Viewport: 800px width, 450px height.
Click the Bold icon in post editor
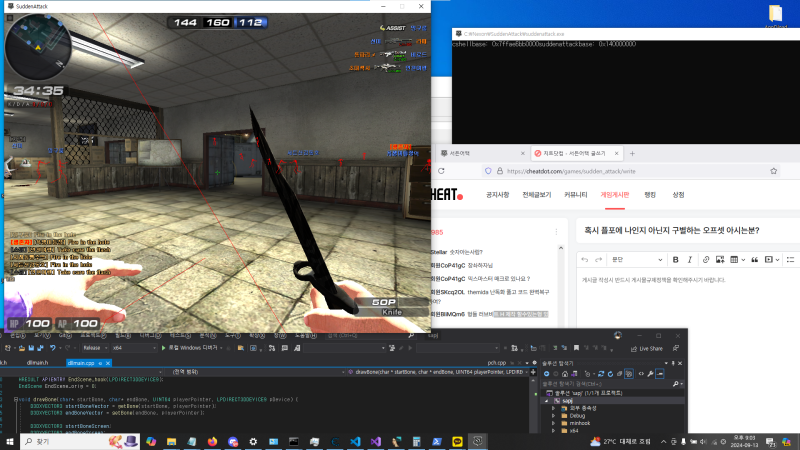click(x=676, y=259)
